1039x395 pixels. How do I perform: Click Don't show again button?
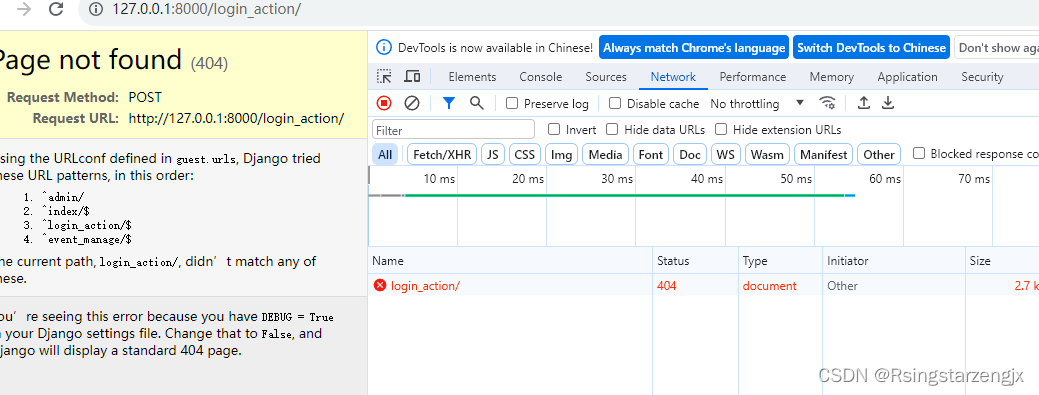coord(997,48)
